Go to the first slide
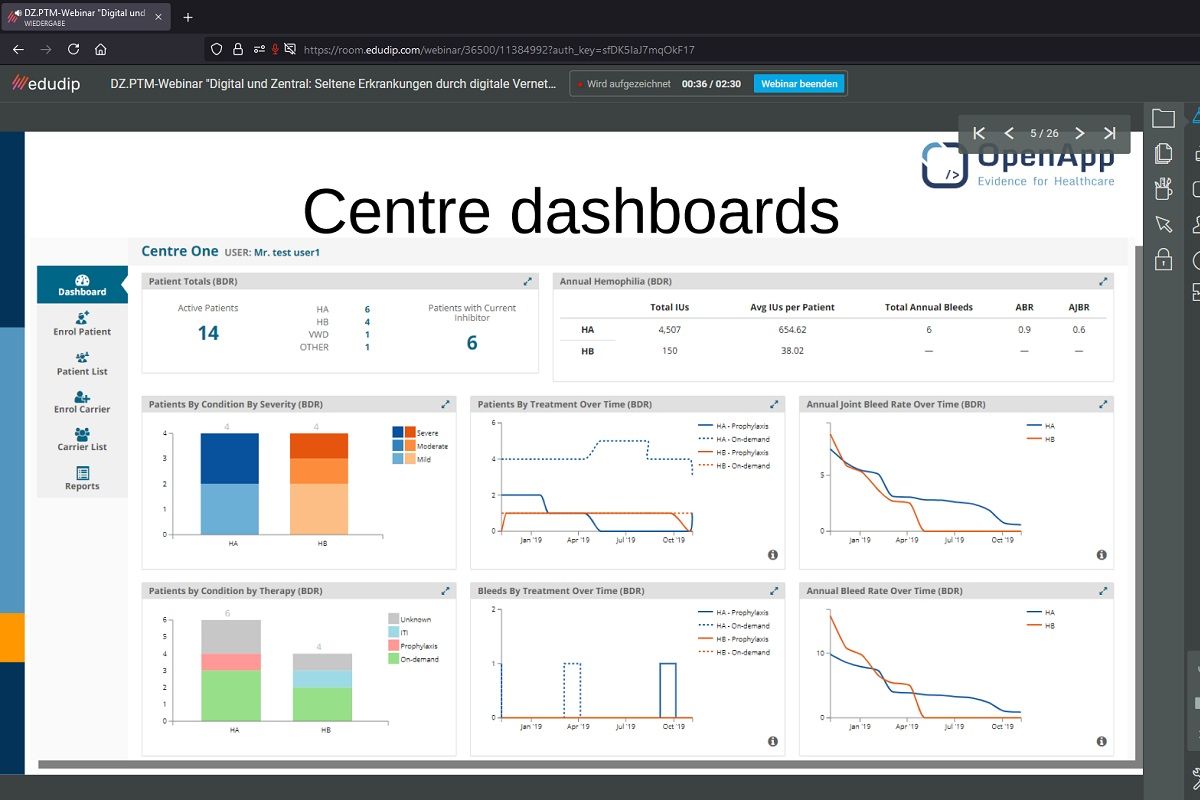 pos(979,133)
